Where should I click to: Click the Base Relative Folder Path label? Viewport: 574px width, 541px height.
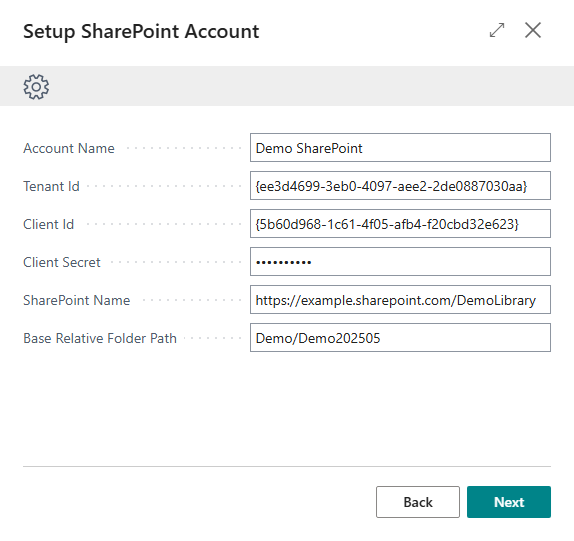(100, 338)
